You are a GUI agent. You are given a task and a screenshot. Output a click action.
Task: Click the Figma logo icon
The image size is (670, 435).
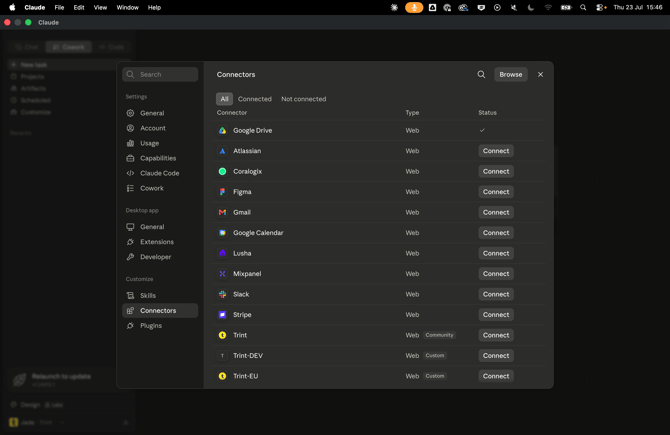(222, 192)
